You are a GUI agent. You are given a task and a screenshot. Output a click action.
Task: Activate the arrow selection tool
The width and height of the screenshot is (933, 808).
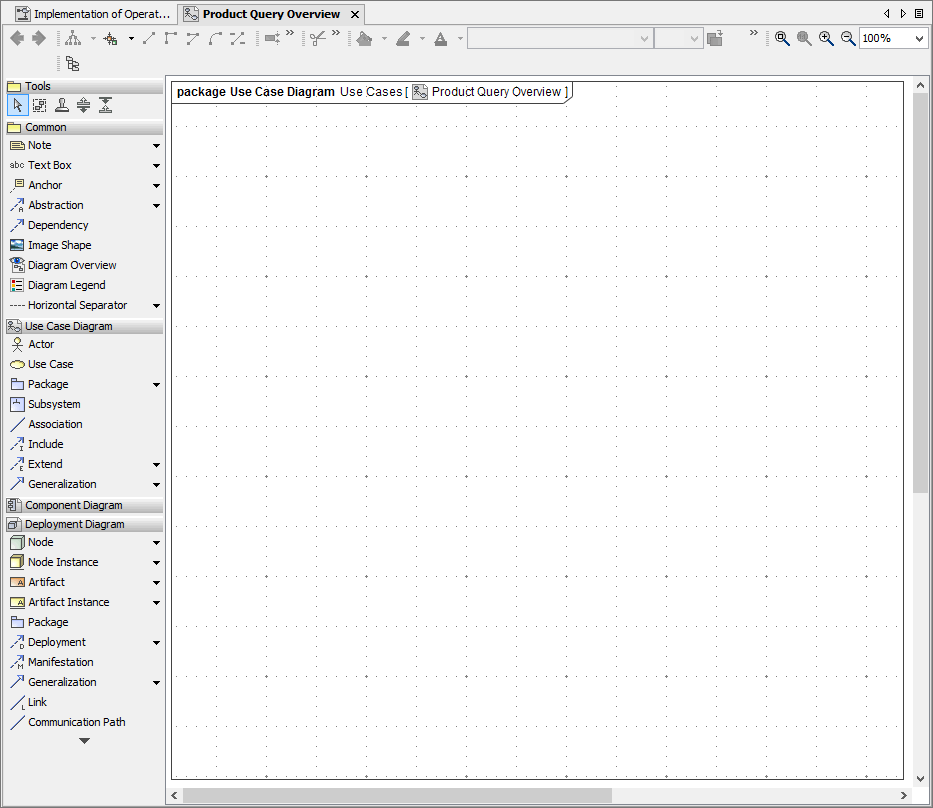coord(17,104)
